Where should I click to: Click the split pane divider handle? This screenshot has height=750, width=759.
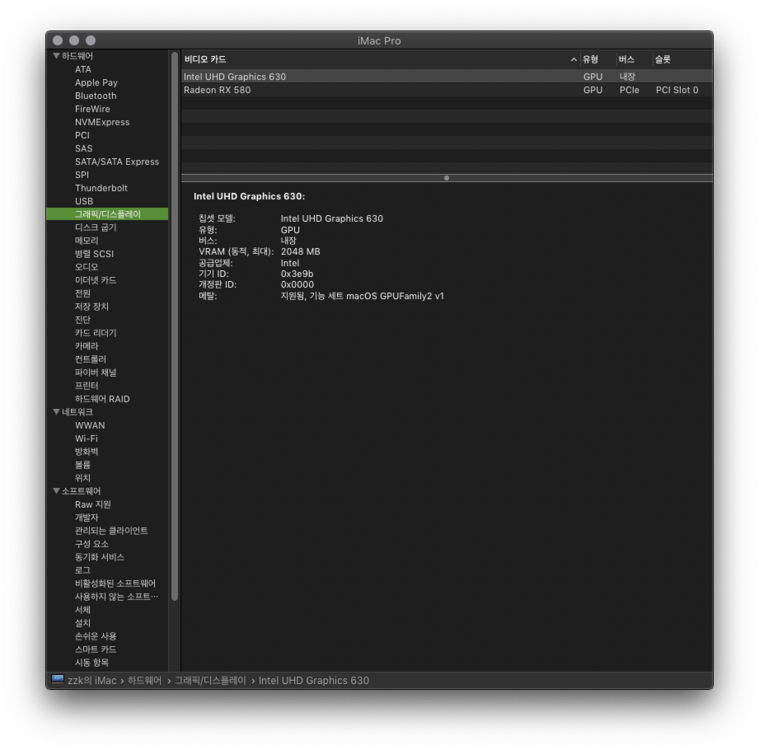click(446, 178)
